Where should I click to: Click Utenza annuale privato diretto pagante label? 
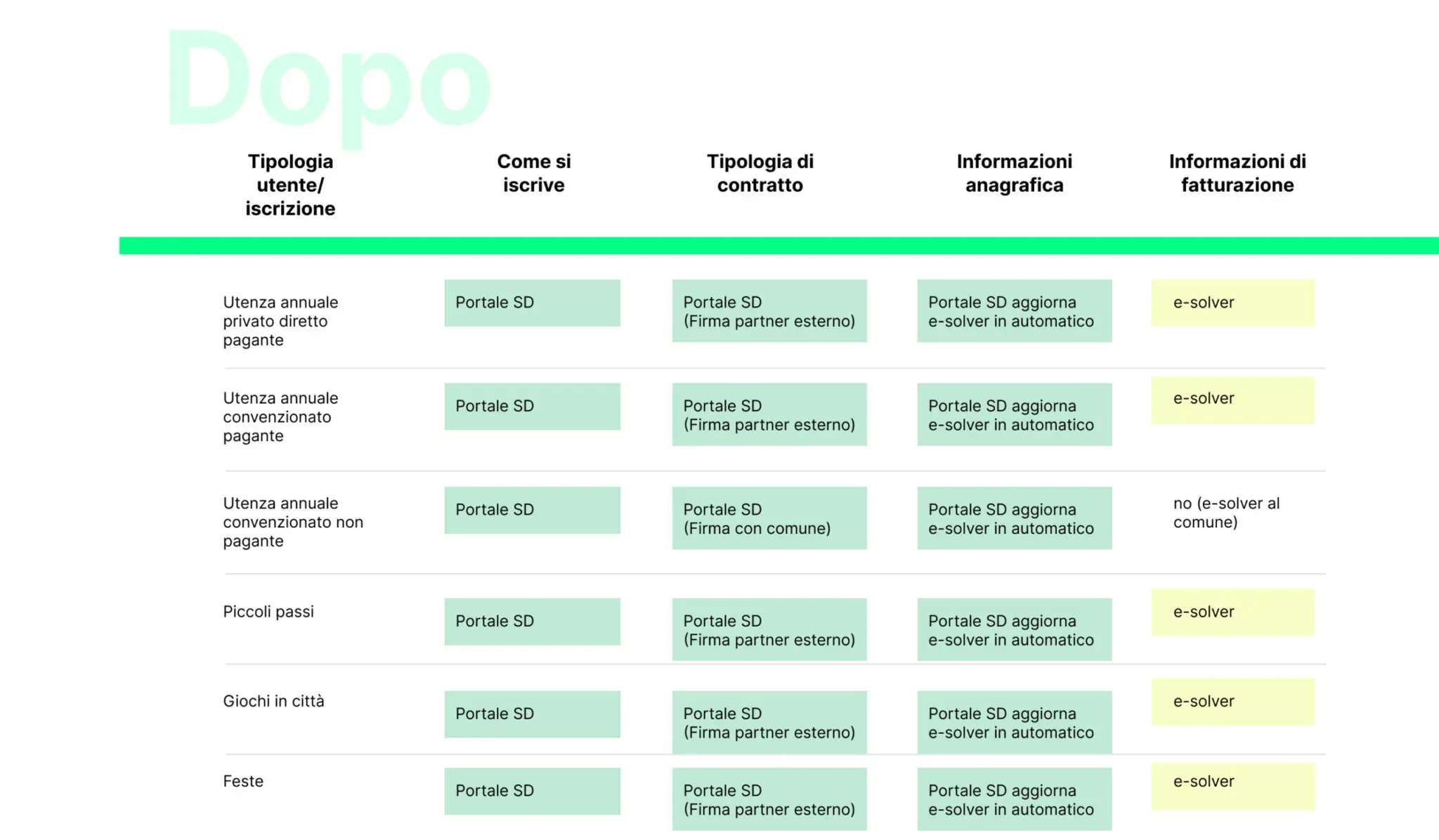click(280, 321)
